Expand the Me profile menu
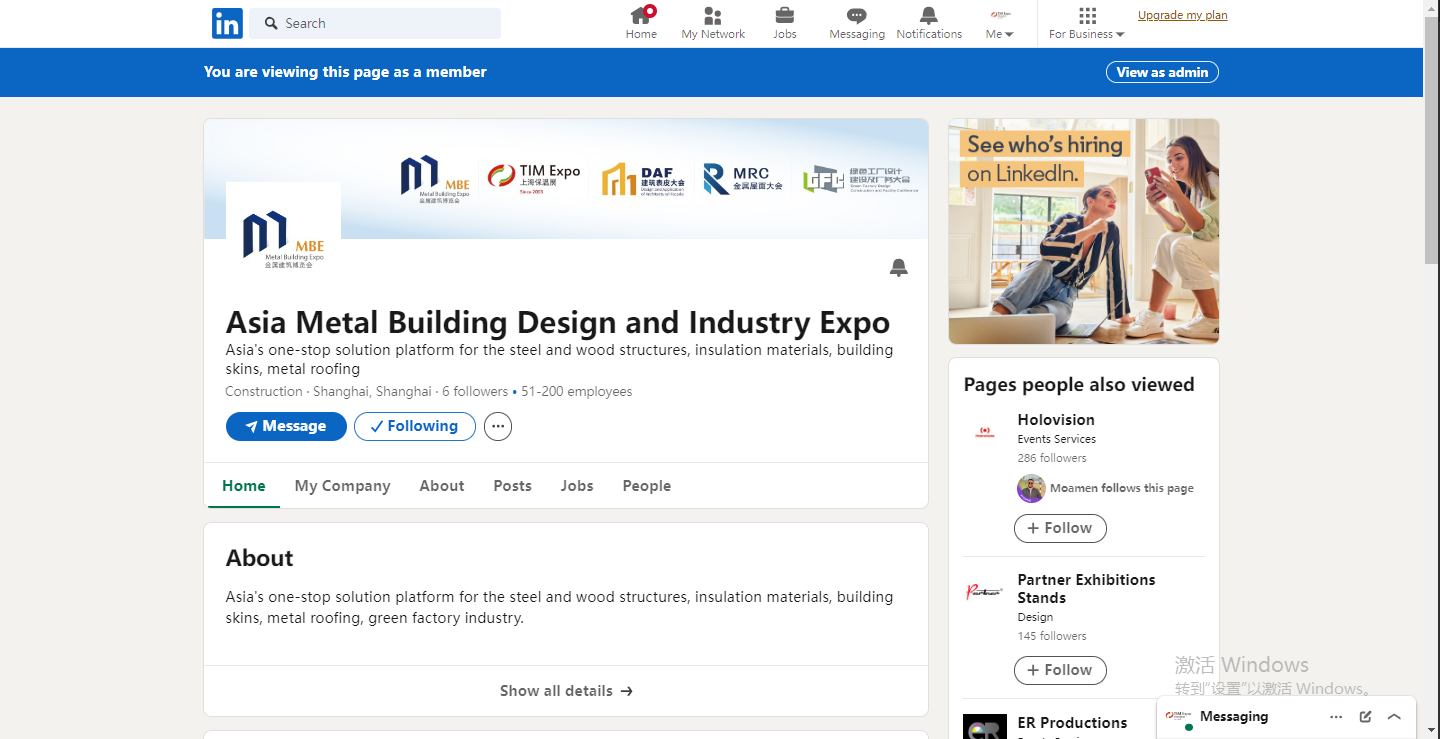 (1000, 23)
